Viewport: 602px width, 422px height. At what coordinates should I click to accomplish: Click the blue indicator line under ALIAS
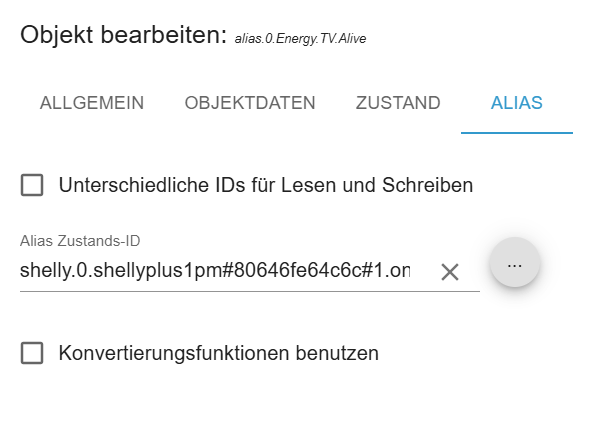point(516,132)
